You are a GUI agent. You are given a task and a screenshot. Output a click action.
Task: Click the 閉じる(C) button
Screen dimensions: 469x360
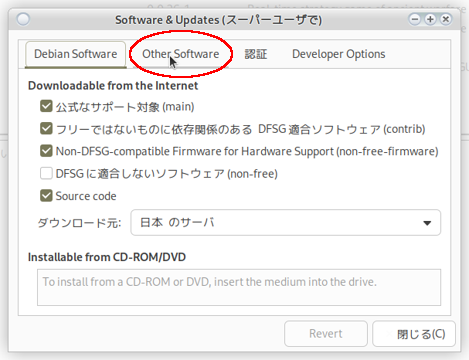(414, 334)
